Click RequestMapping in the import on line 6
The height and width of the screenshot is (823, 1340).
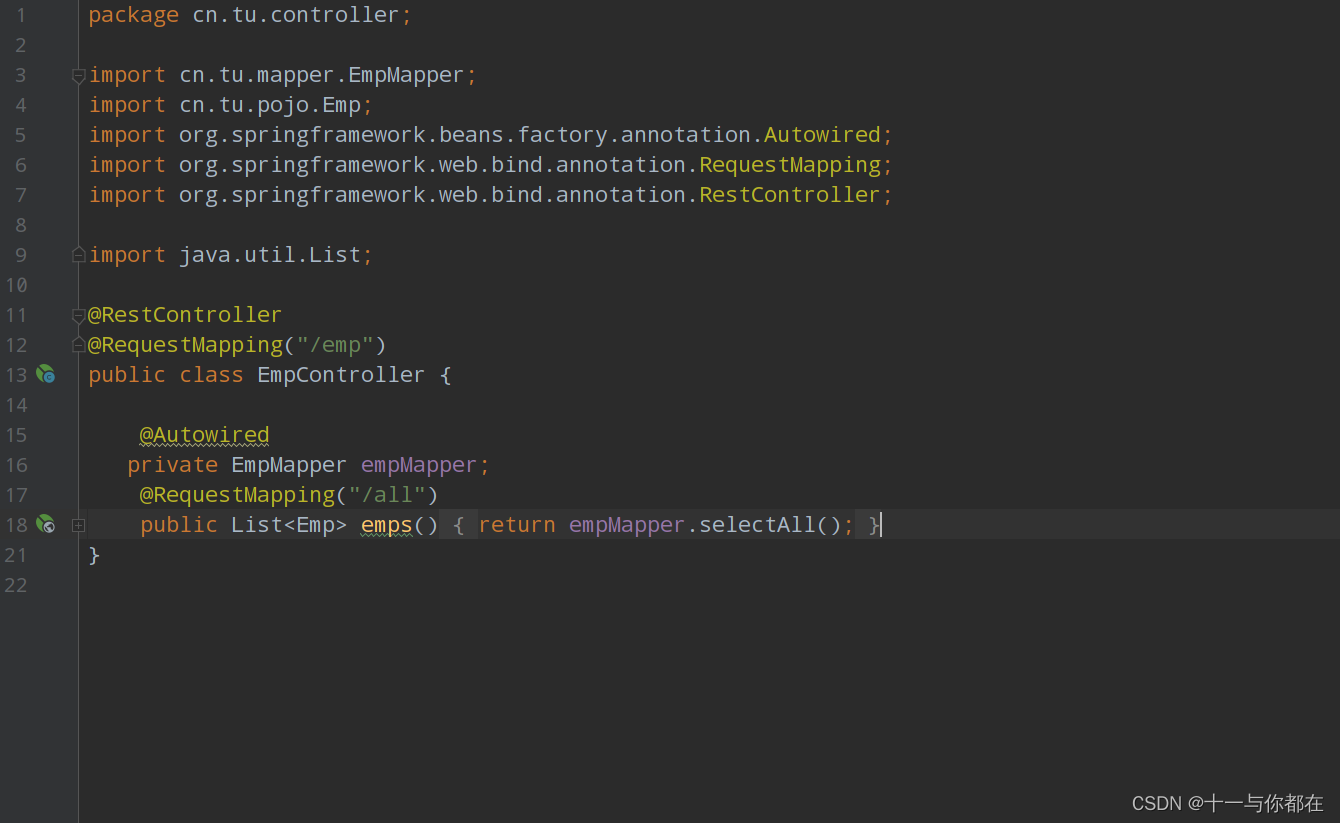point(790,165)
